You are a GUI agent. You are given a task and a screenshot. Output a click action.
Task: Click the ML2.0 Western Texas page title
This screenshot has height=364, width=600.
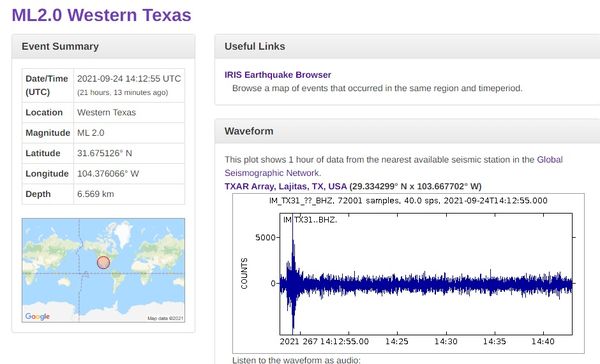tap(101, 15)
